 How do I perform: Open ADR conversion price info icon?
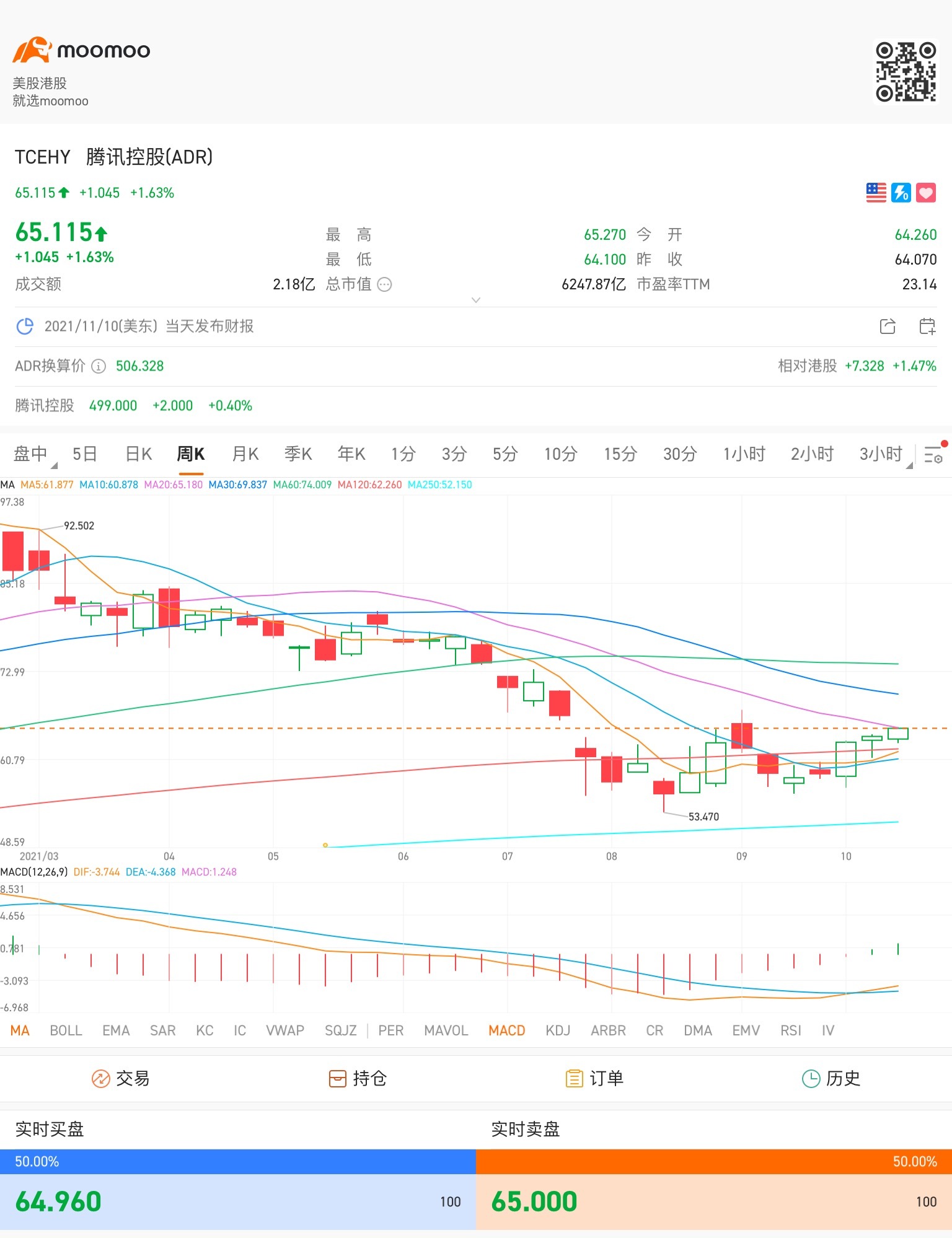99,366
